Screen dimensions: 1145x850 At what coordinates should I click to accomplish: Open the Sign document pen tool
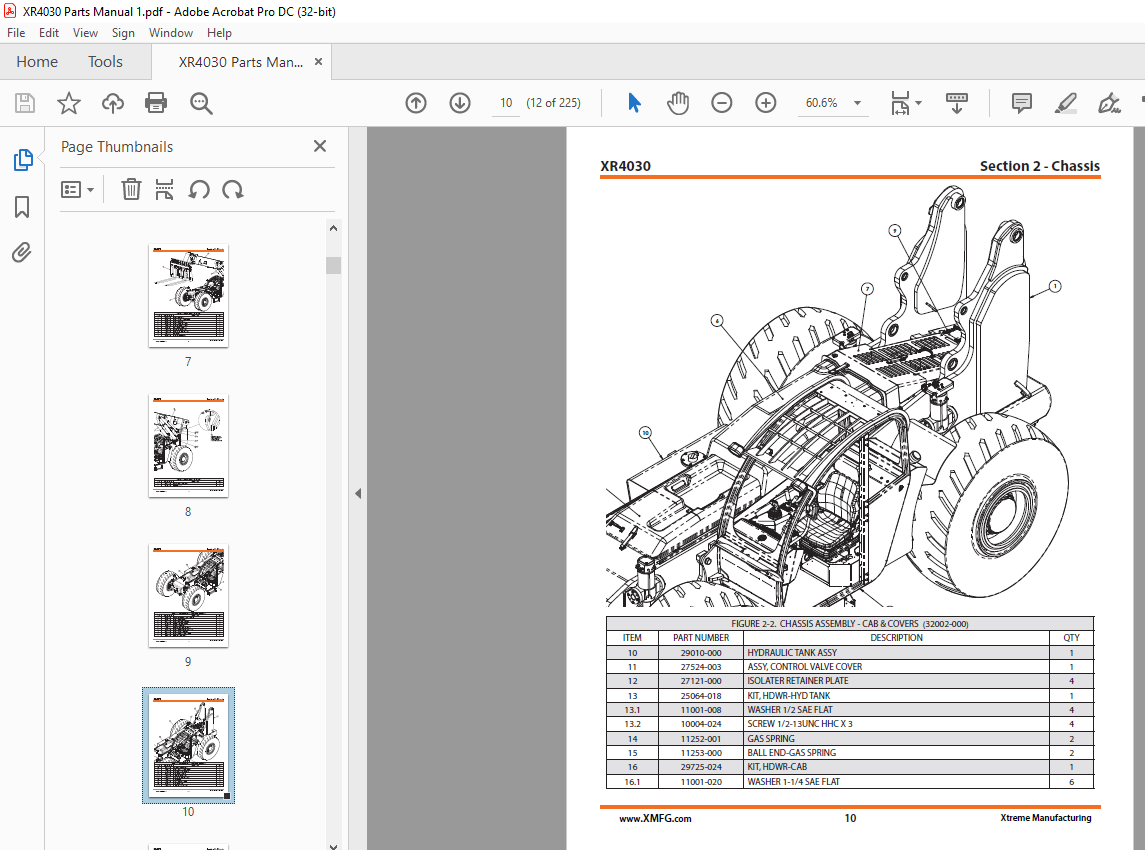pos(1109,103)
